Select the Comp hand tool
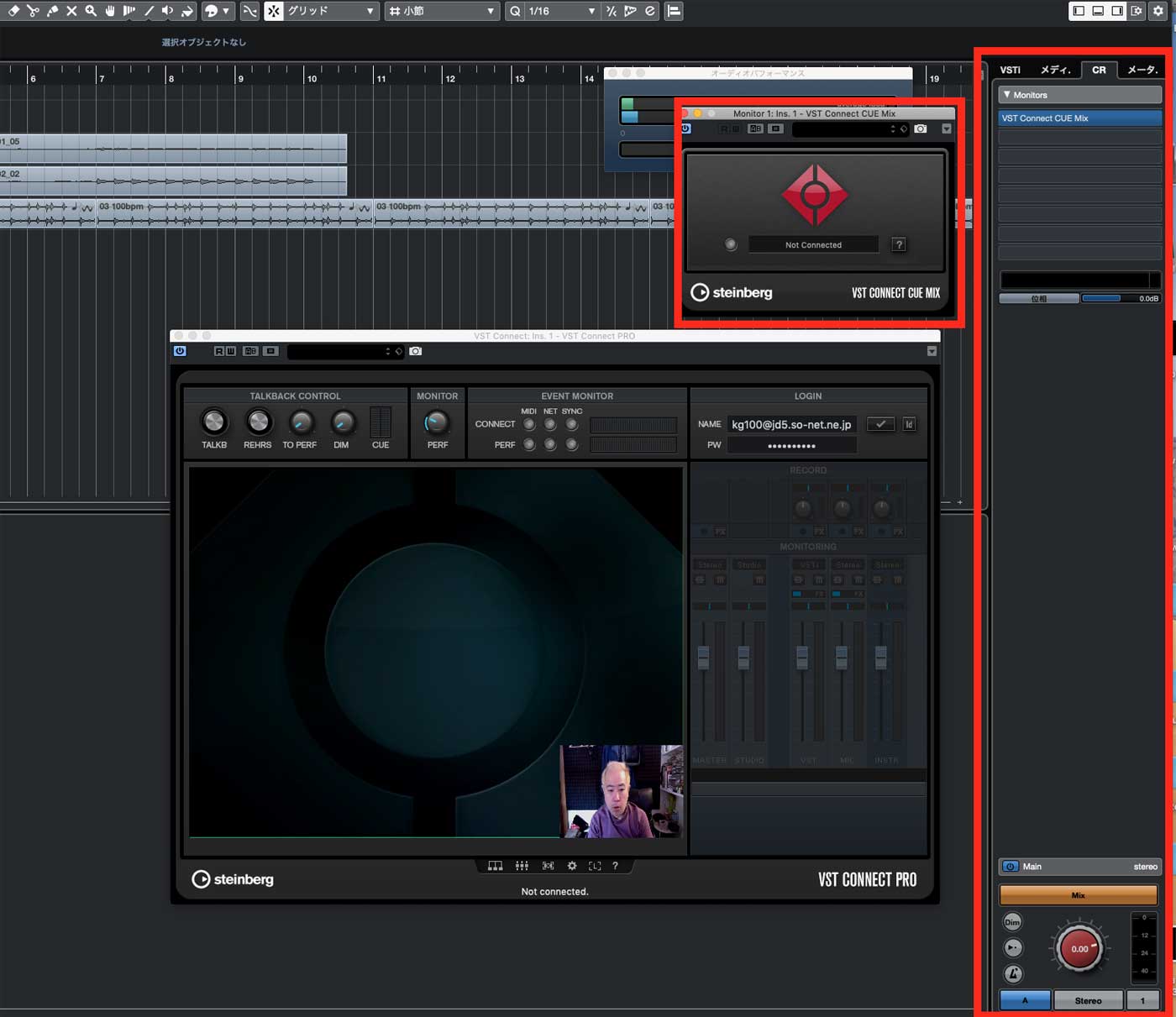 (110, 11)
